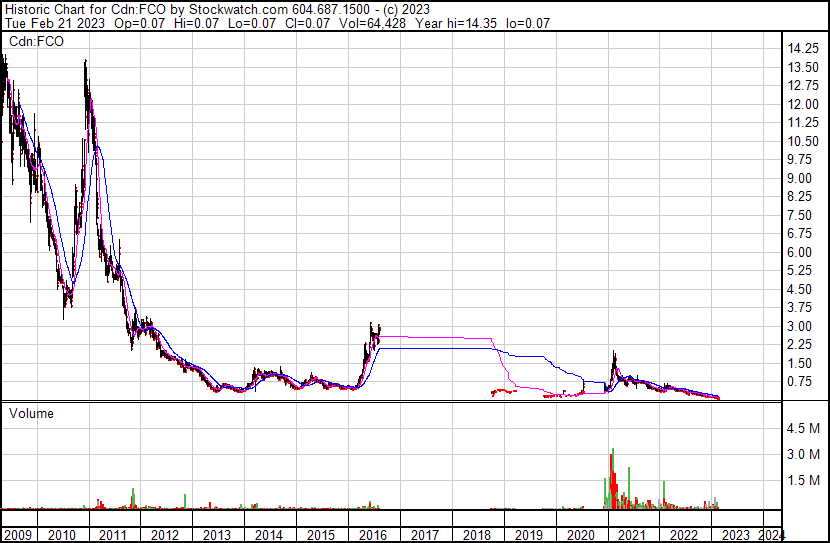
Task: Click the Volume panel label
Action: pyautogui.click(x=32, y=413)
